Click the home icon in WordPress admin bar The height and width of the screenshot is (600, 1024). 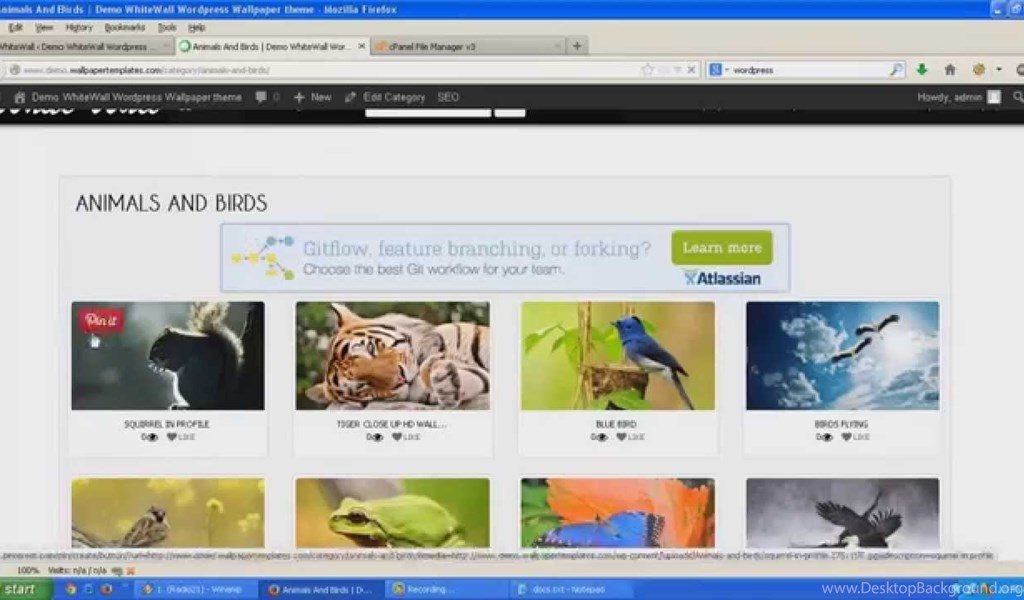pos(20,97)
